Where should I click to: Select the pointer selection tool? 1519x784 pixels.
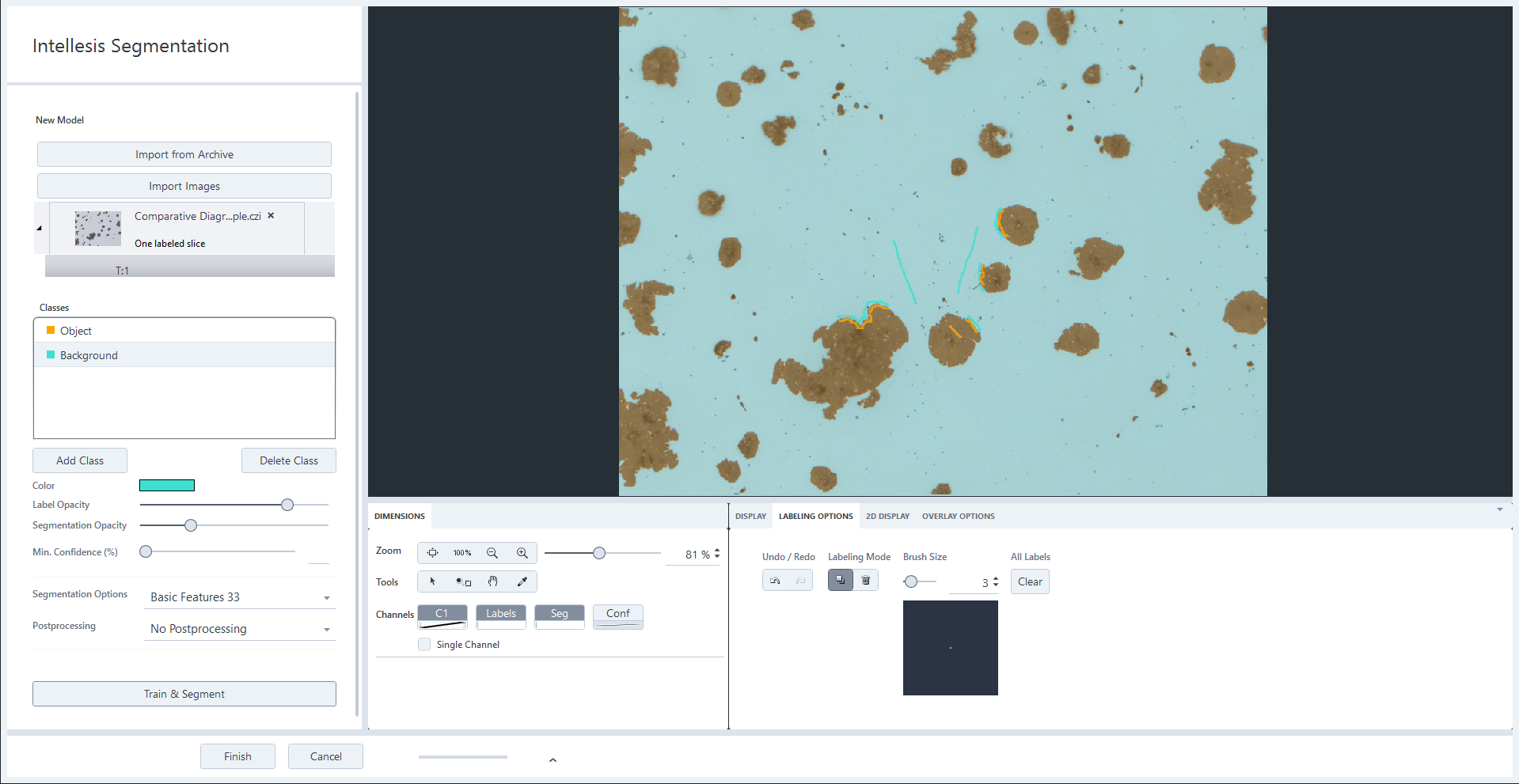point(433,581)
